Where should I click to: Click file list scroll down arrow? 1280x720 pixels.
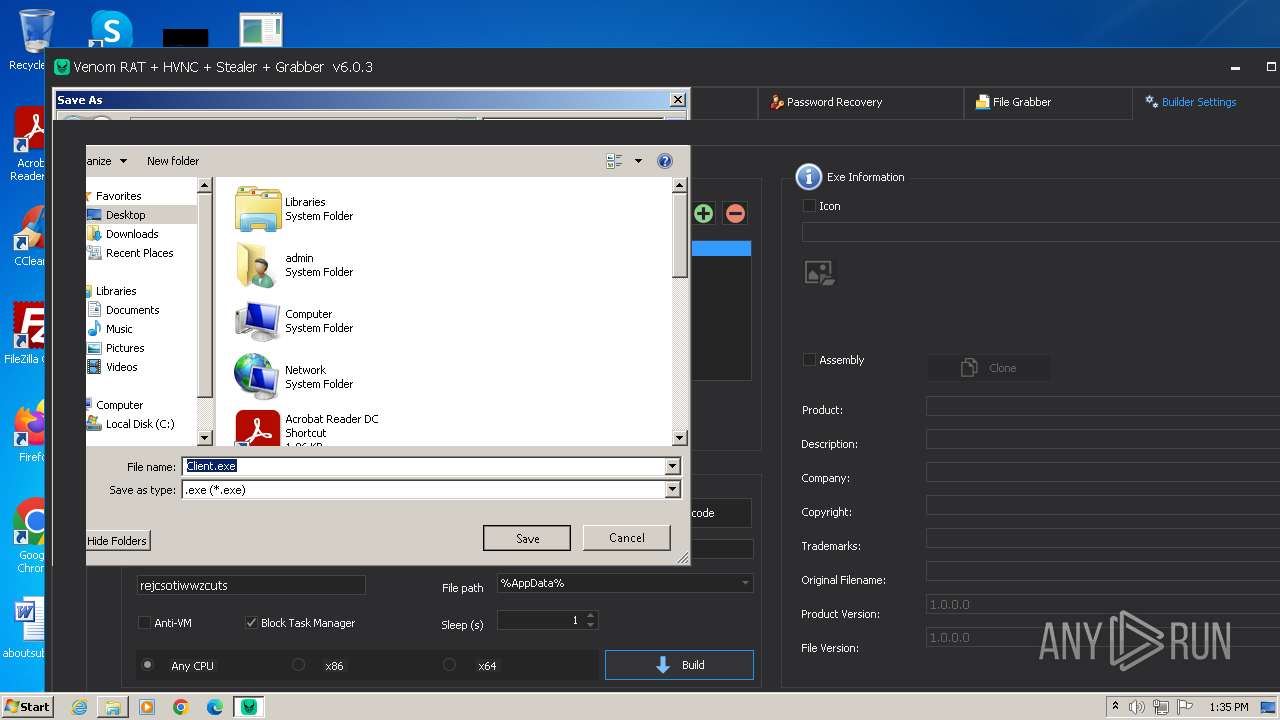pos(679,438)
